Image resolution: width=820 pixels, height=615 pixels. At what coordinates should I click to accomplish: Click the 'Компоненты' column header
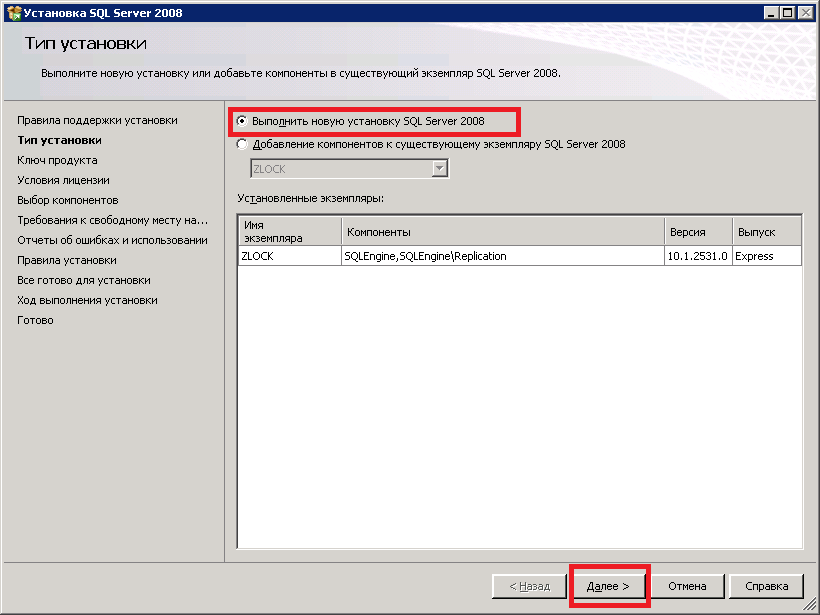pyautogui.click(x=502, y=232)
